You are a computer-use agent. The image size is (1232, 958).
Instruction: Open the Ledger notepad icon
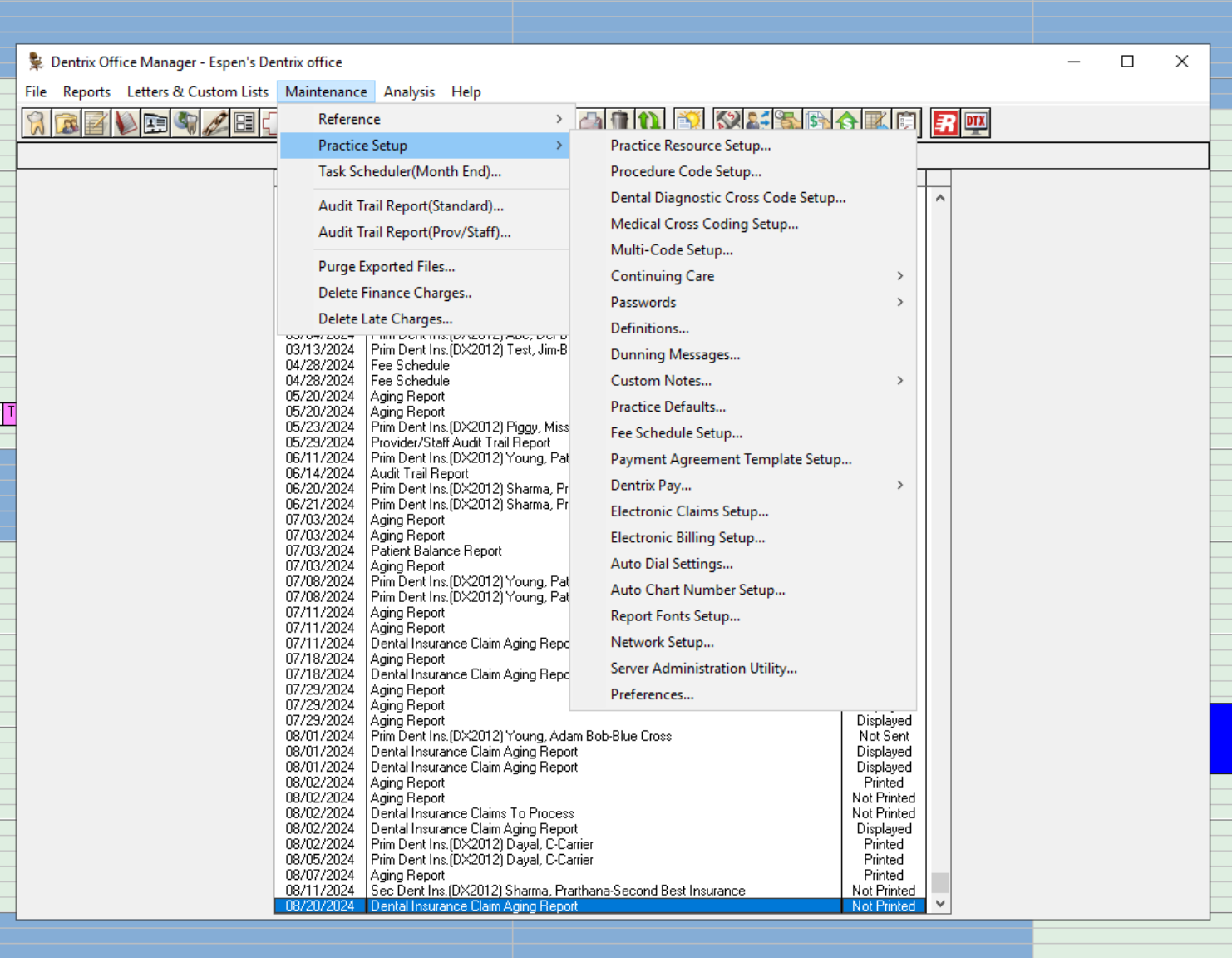[x=96, y=123]
